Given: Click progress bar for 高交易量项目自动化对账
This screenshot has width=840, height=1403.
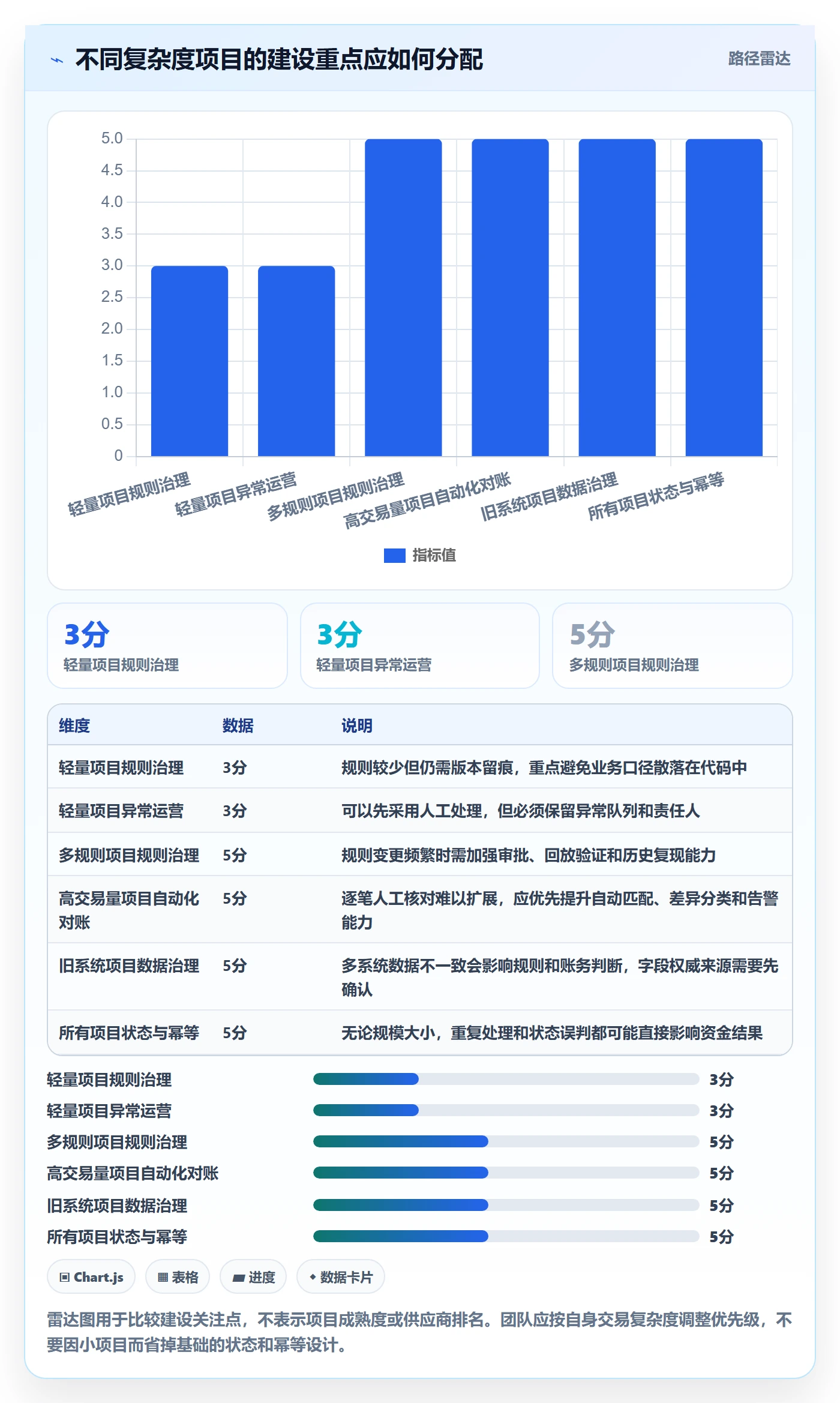Looking at the screenshot, I should (x=506, y=1173).
